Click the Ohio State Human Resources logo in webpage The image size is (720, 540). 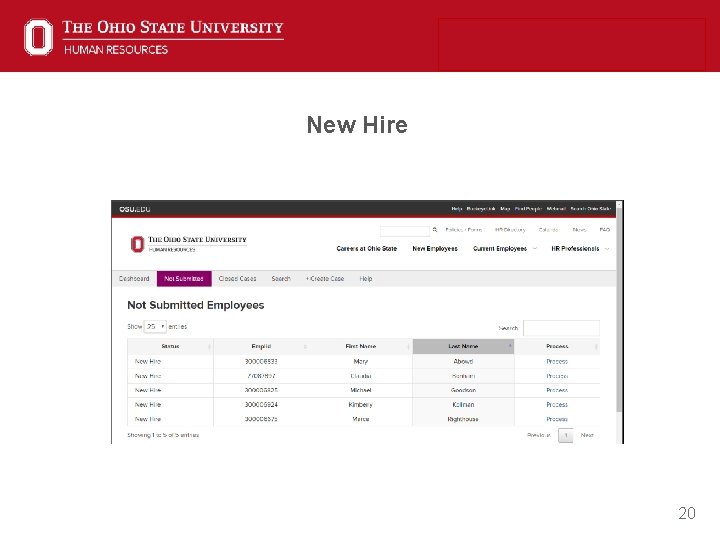point(188,244)
